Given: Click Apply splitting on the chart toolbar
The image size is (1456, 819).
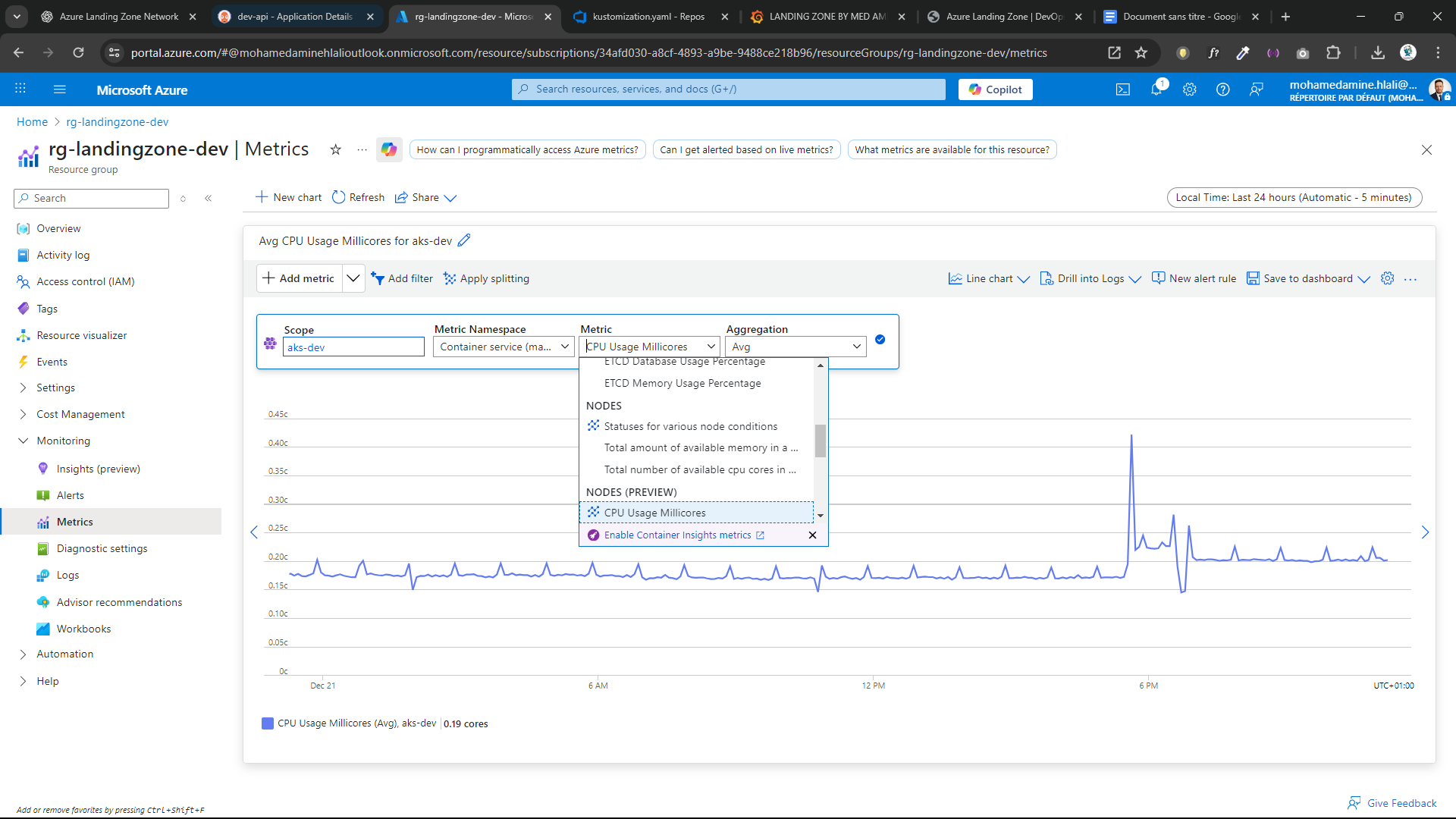Looking at the screenshot, I should (486, 278).
